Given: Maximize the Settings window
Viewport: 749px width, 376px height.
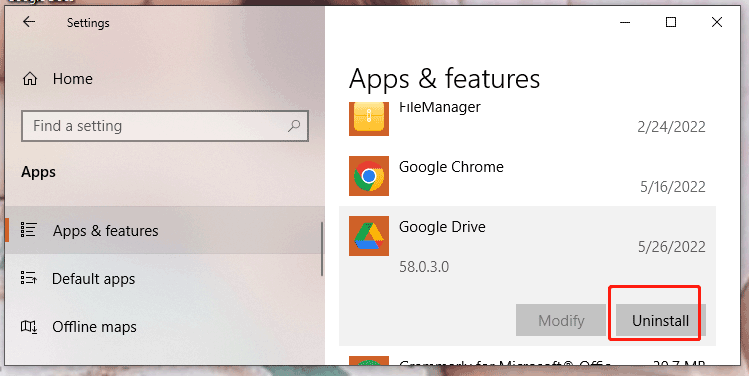Looking at the screenshot, I should click(671, 22).
